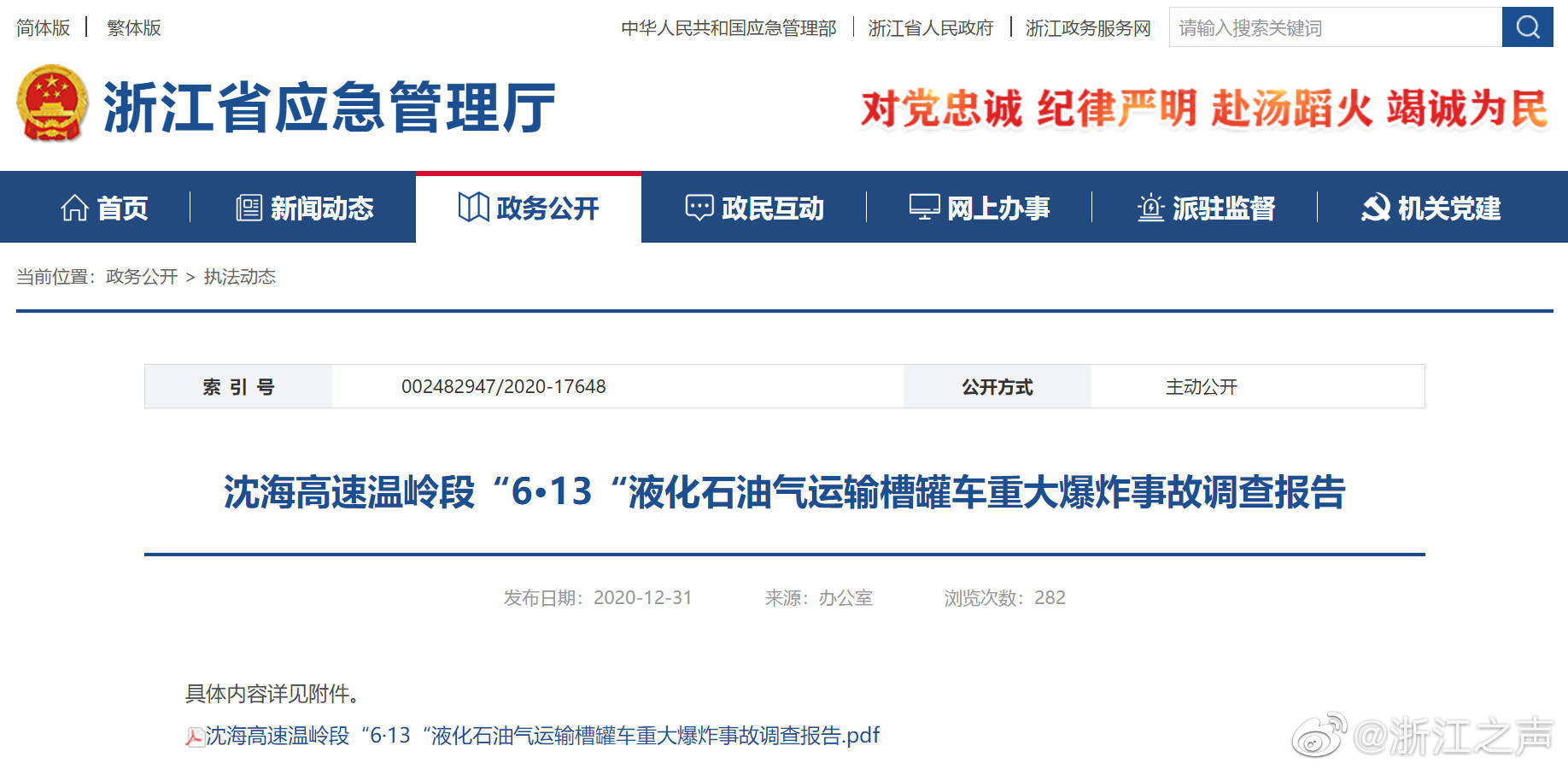Click the chat bubble icon beside 政民互动
The image size is (1568, 775).
click(699, 208)
